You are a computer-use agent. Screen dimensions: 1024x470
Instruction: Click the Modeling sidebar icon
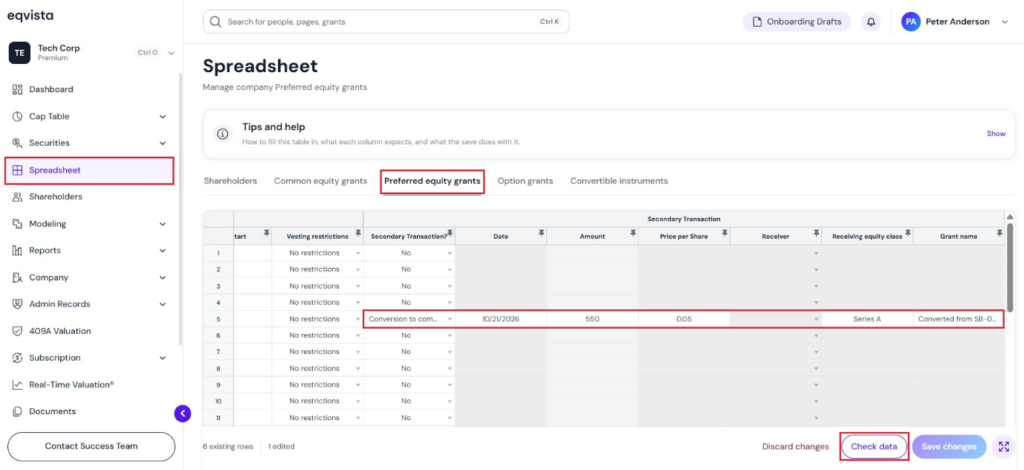(18, 224)
